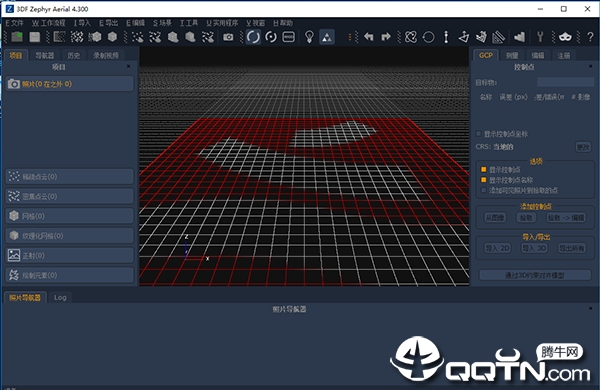Screen dimensions: 600x390
Task: Click the redo right-arrow toolbar icon
Action: click(386, 37)
